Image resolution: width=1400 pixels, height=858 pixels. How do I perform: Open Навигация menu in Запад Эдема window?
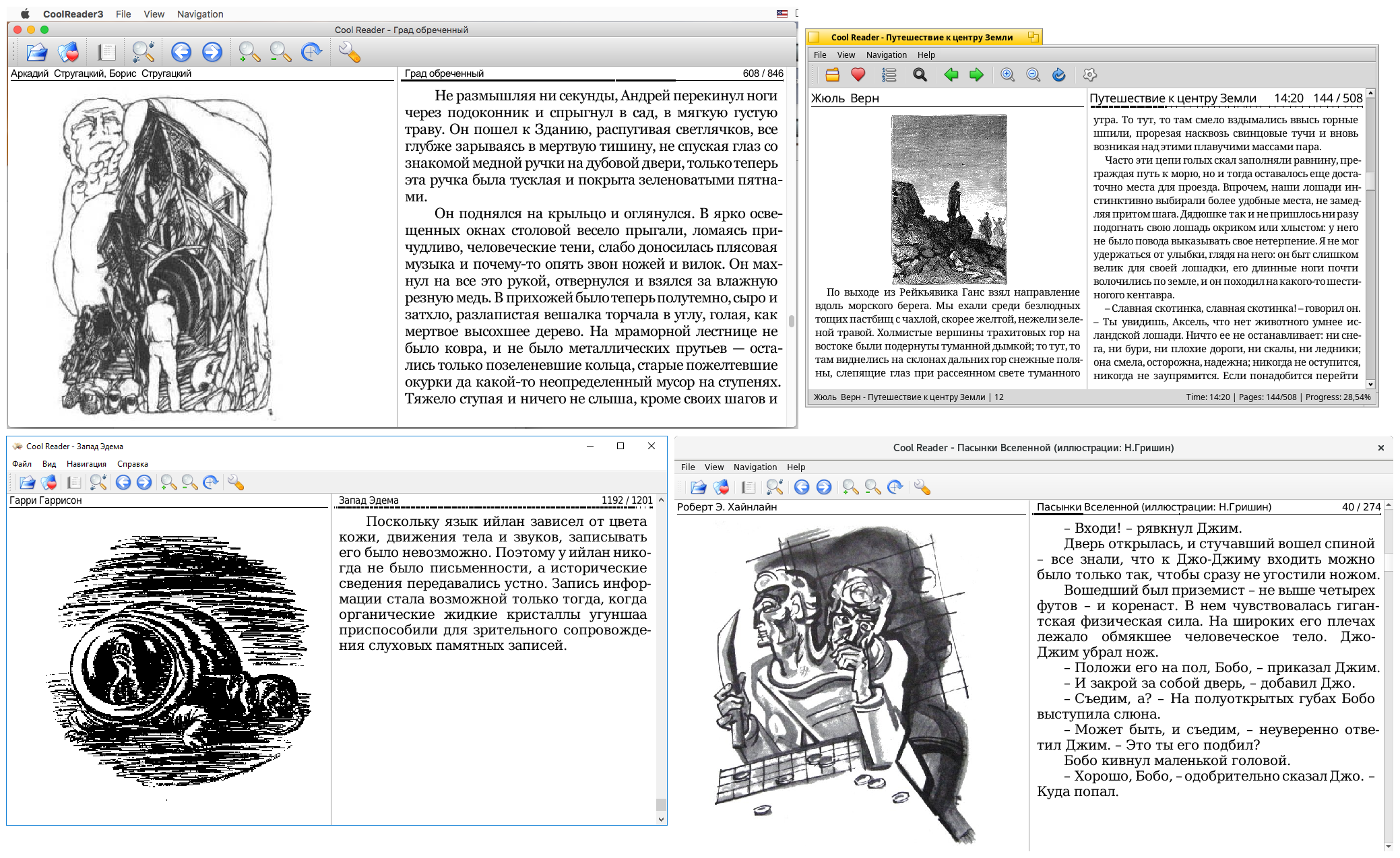pos(86,464)
